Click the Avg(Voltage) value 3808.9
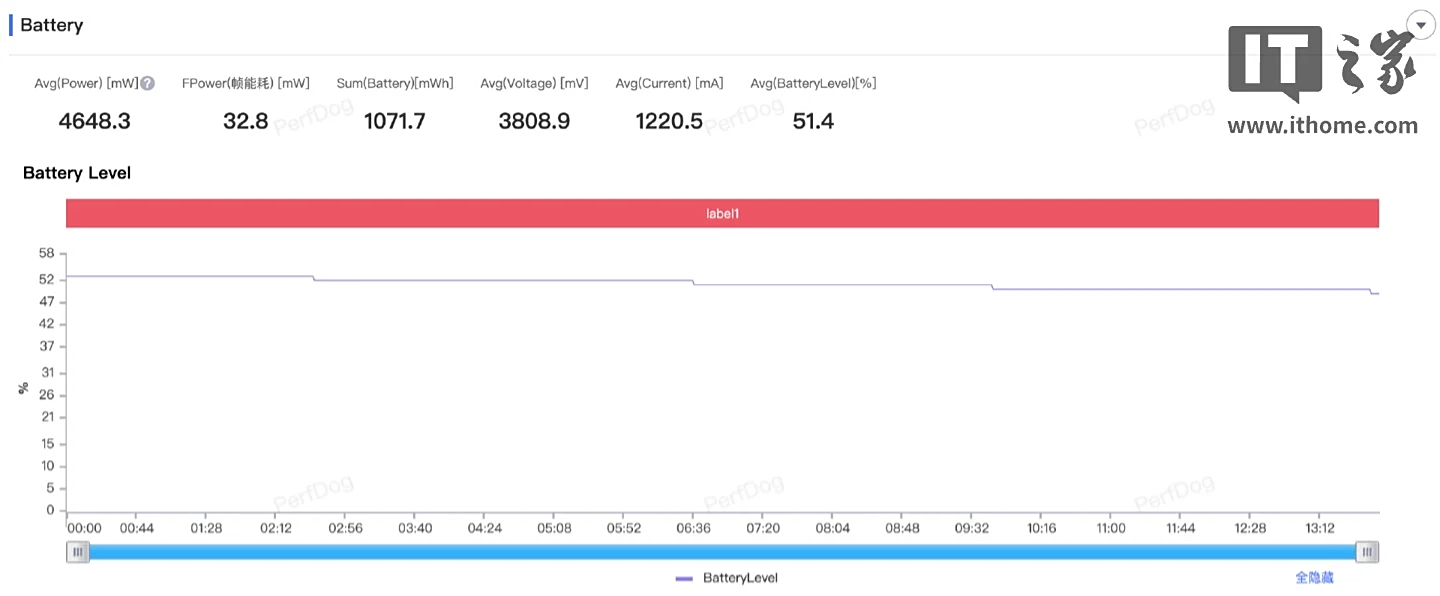This screenshot has height=596, width=1440. (x=534, y=122)
